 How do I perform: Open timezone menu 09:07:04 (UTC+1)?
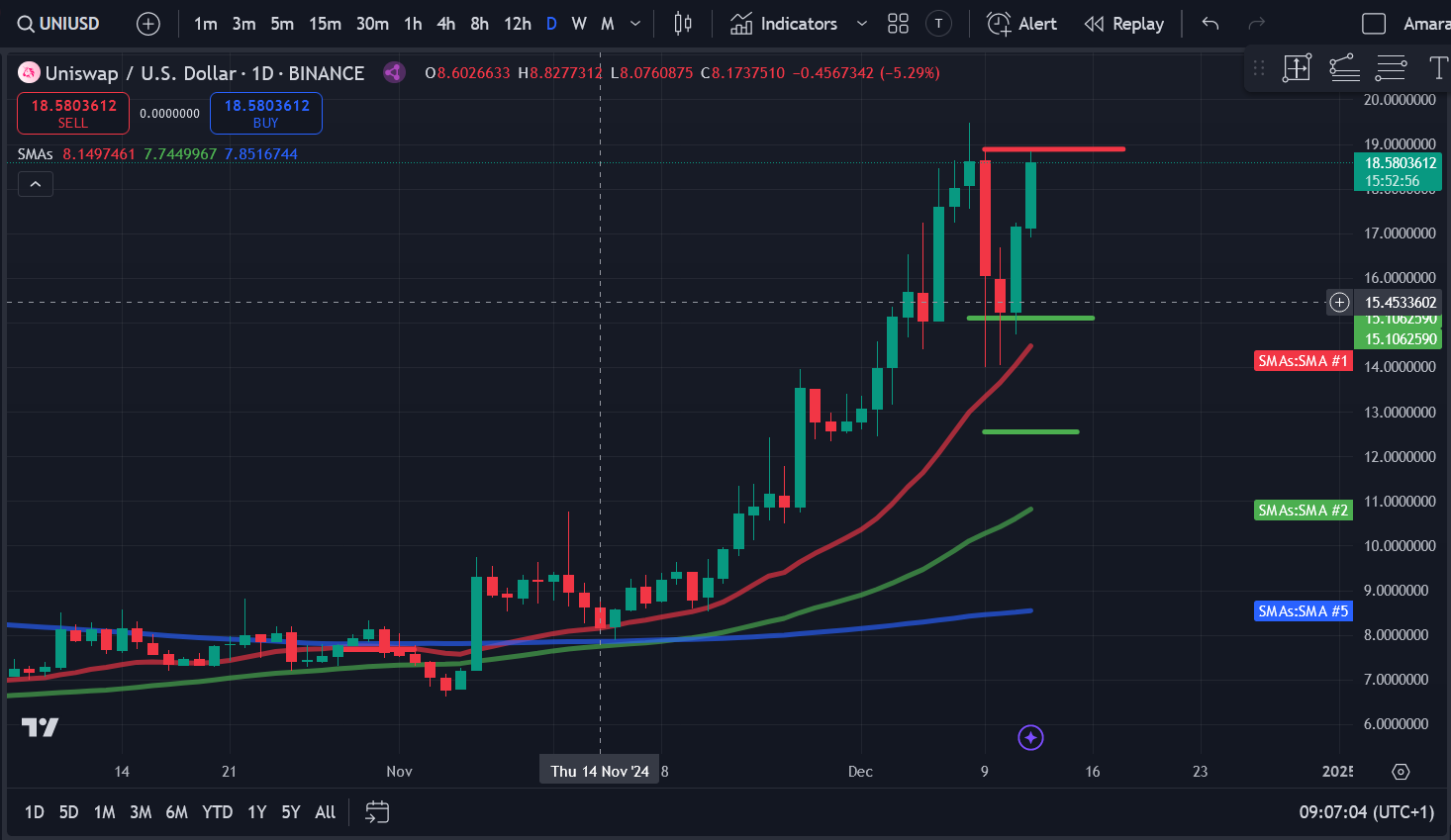pos(1366,812)
